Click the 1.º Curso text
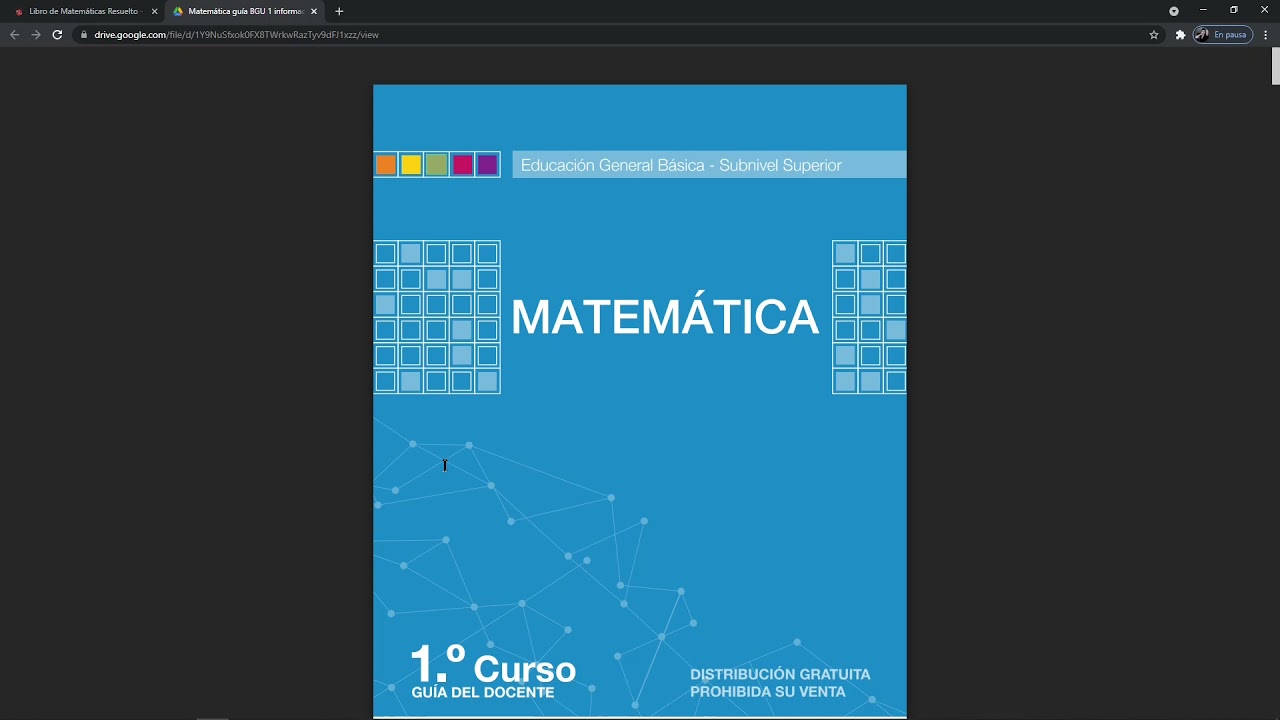This screenshot has width=1280, height=720. pos(493,665)
